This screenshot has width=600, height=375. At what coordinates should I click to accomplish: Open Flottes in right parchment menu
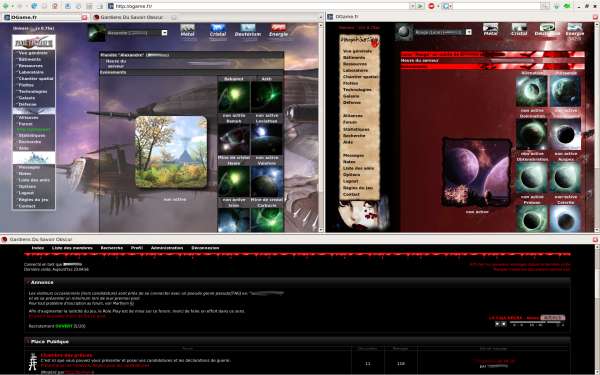coord(351,83)
